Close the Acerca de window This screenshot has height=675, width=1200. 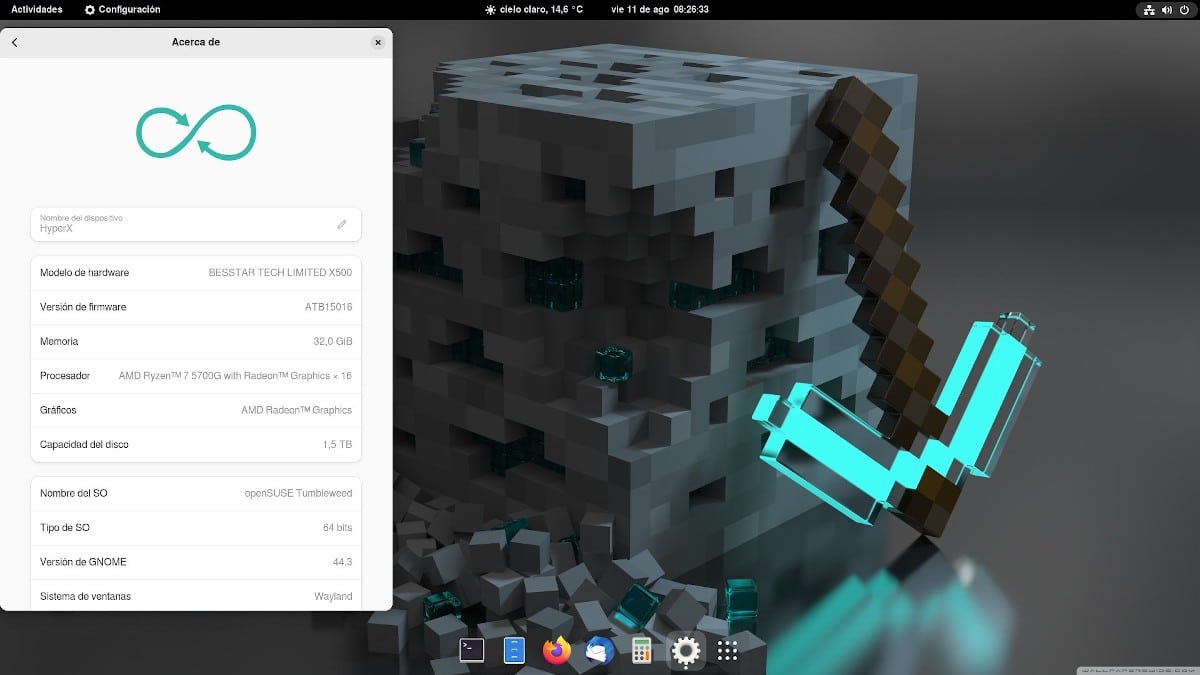click(x=378, y=42)
